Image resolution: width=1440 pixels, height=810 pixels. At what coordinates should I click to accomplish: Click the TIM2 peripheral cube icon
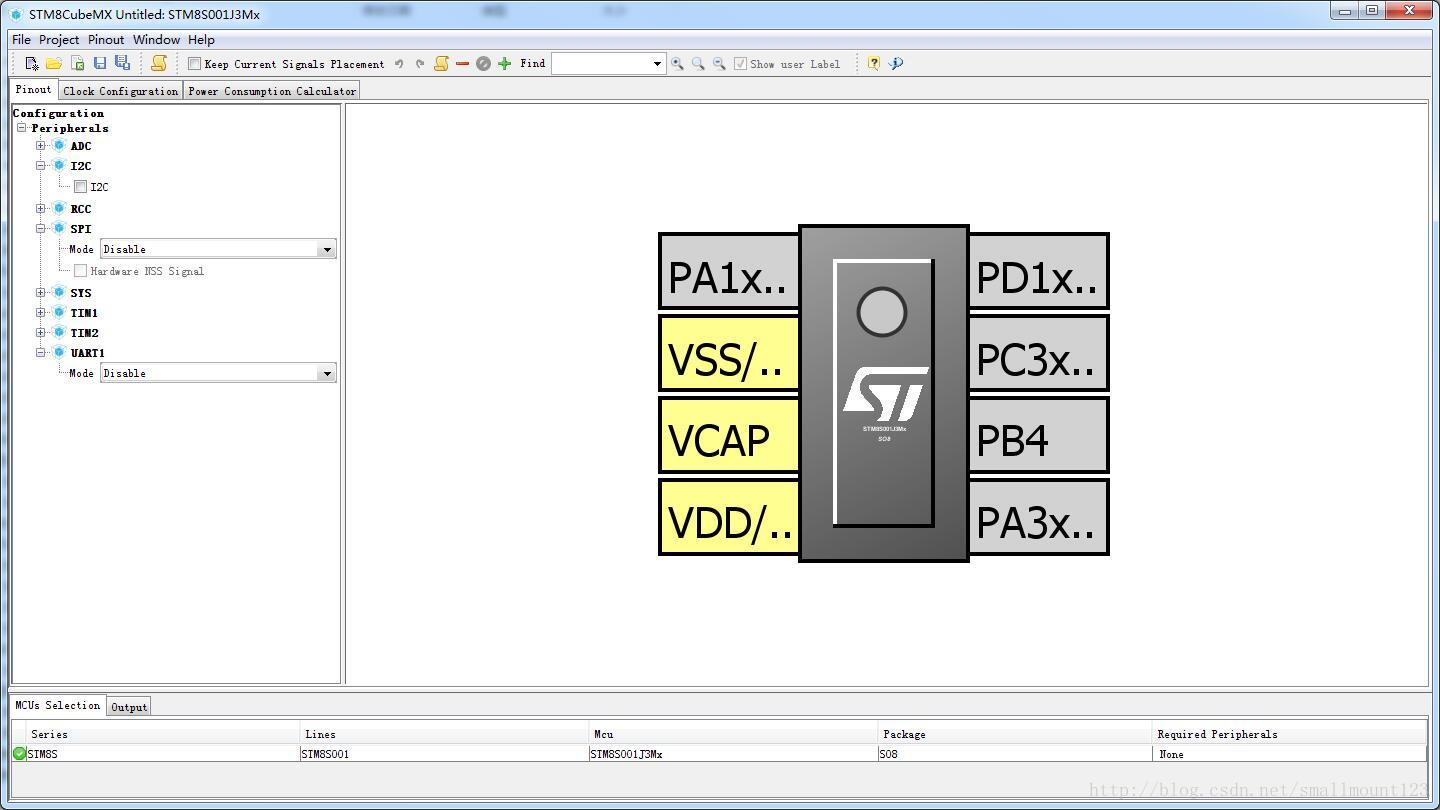59,332
